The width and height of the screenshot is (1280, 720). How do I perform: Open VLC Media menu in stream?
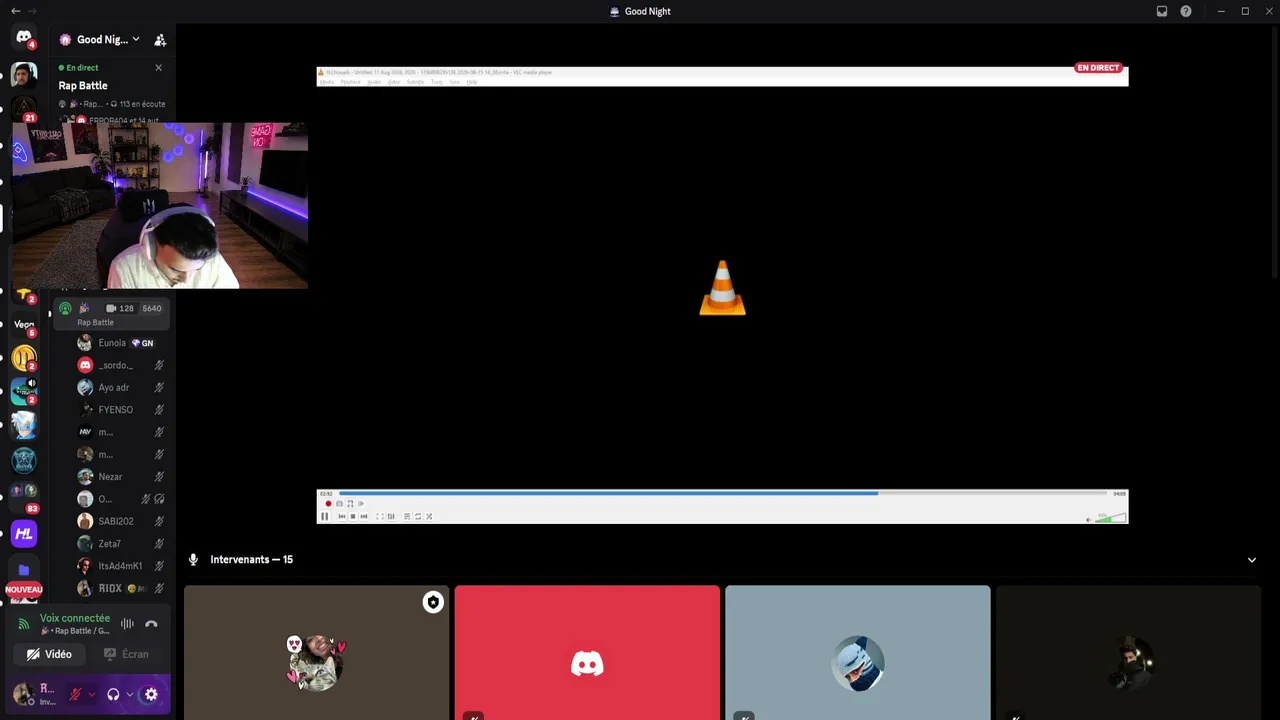328,82
